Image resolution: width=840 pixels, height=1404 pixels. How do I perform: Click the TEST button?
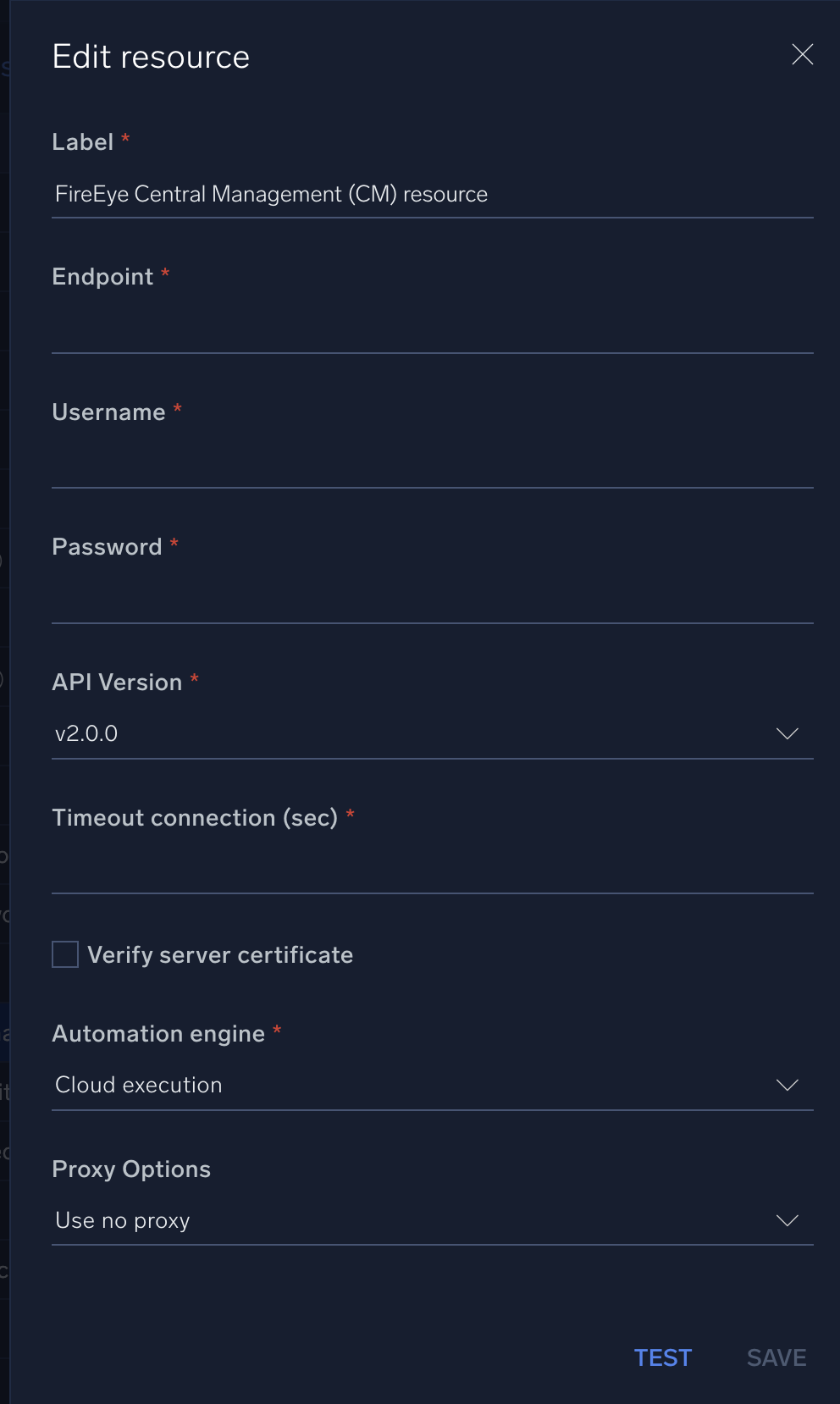coord(662,1357)
